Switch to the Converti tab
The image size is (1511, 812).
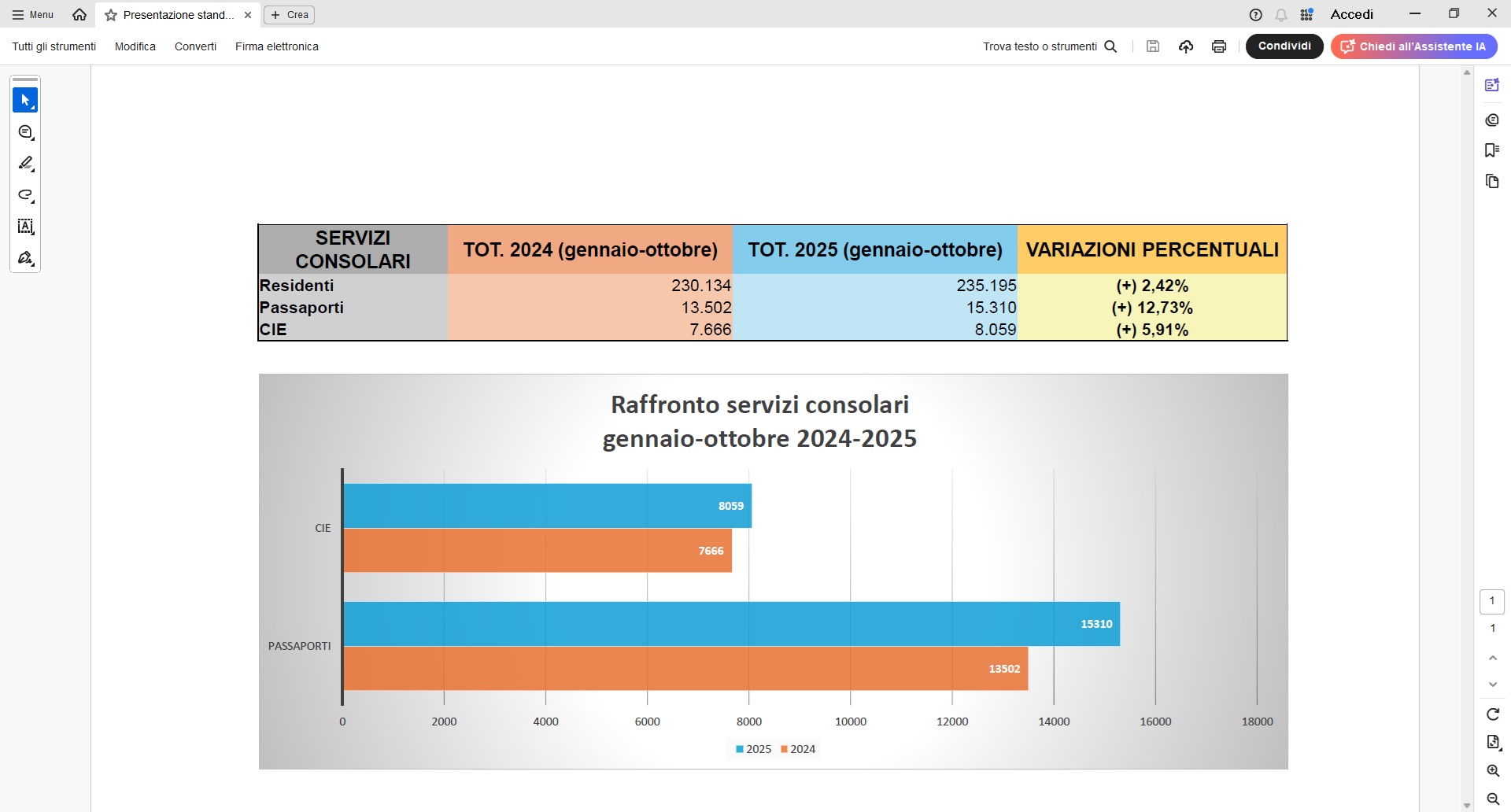[x=195, y=46]
